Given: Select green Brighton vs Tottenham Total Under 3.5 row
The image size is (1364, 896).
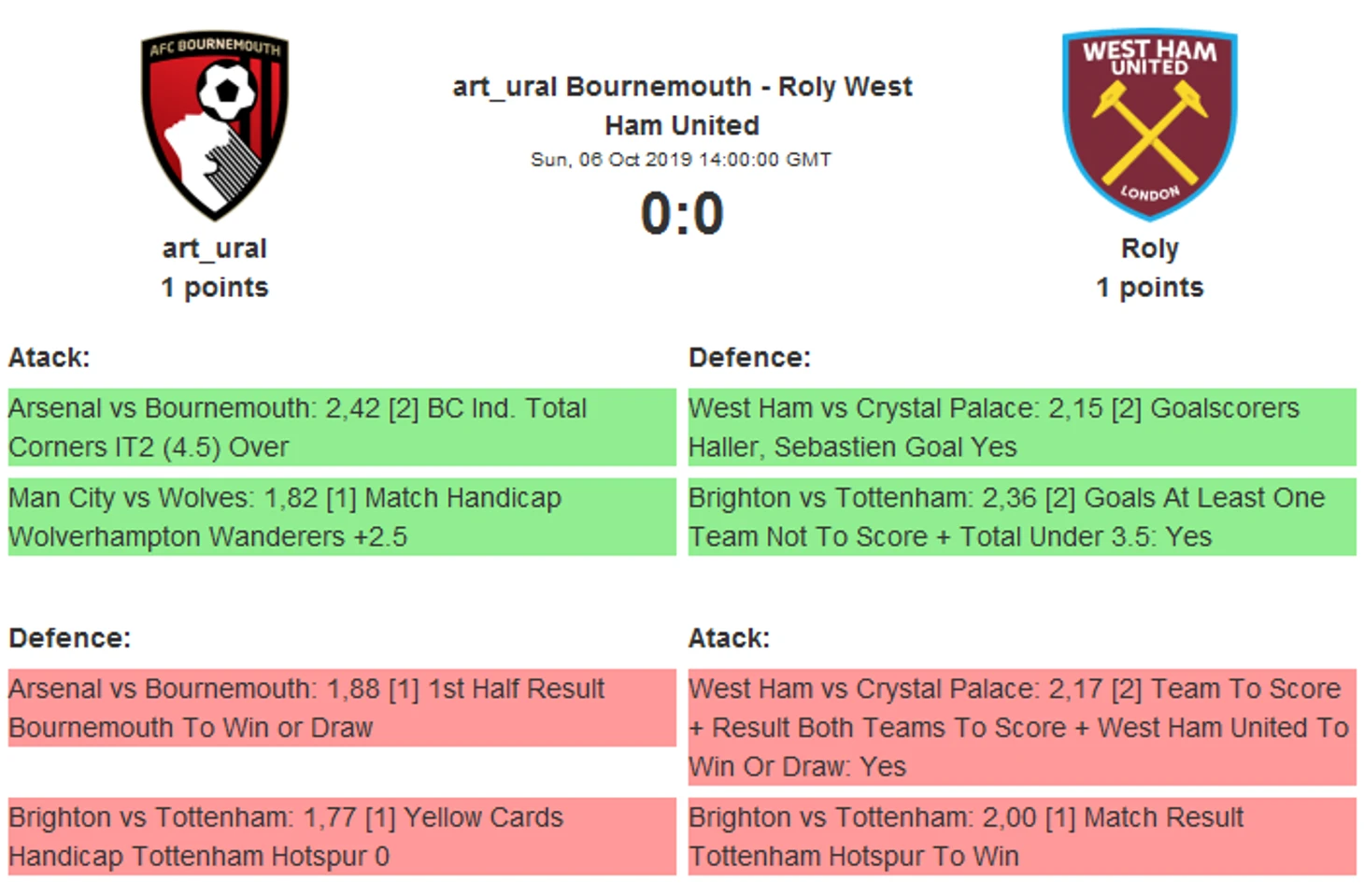Looking at the screenshot, I should click(x=1021, y=518).
